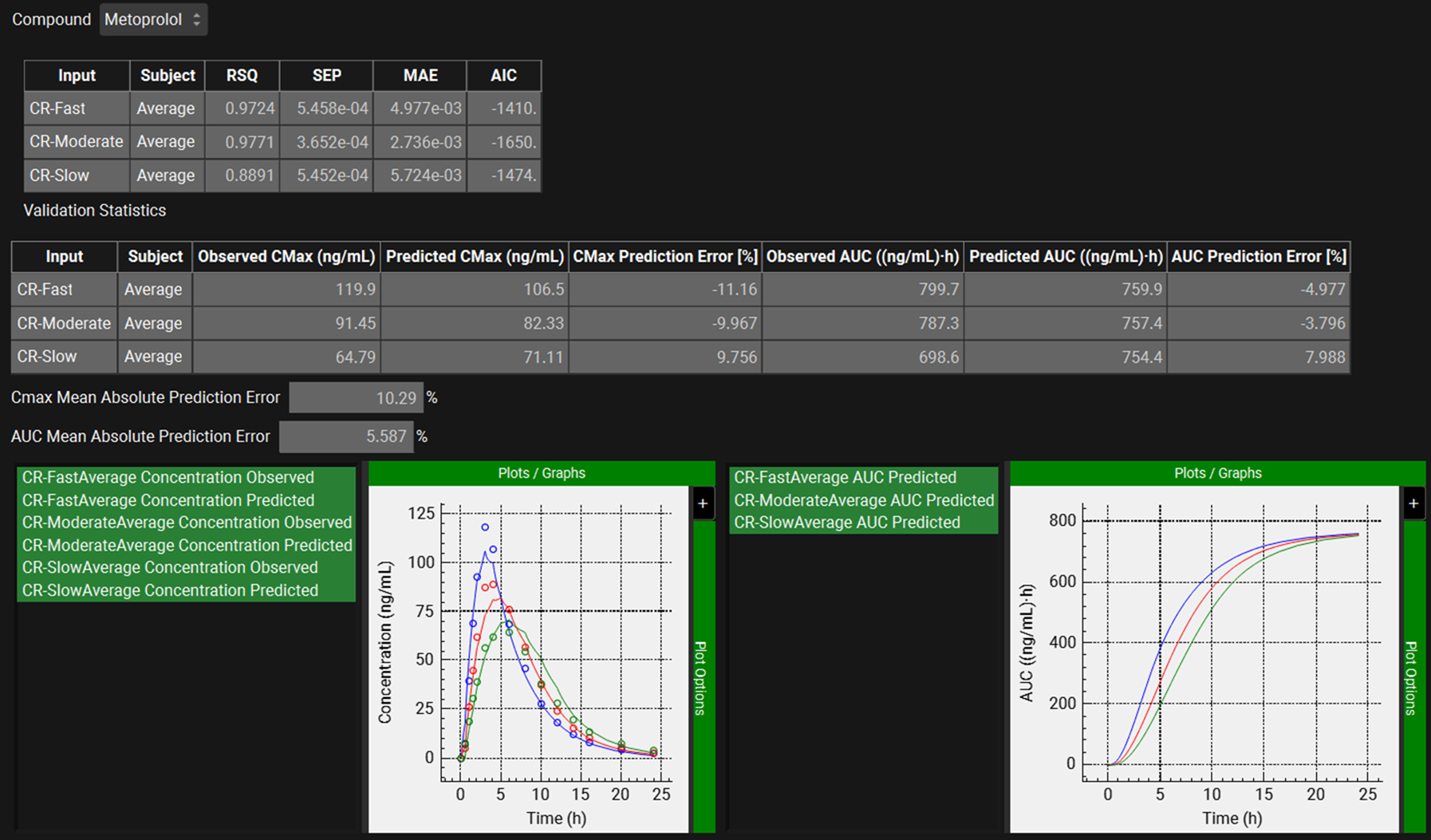Select CR-ModerateAverage Concentration Predicted entry

coord(187,545)
